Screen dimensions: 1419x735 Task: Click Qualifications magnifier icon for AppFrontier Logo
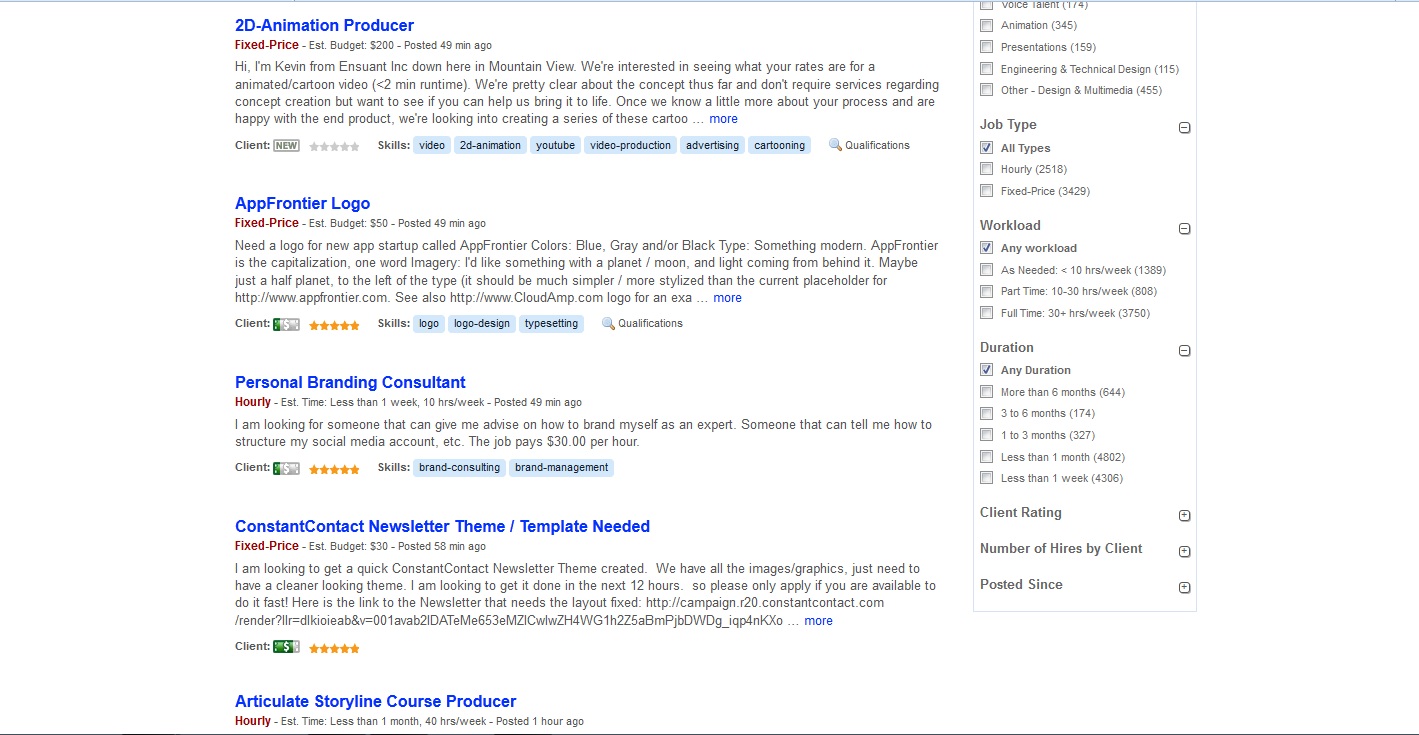(x=608, y=323)
